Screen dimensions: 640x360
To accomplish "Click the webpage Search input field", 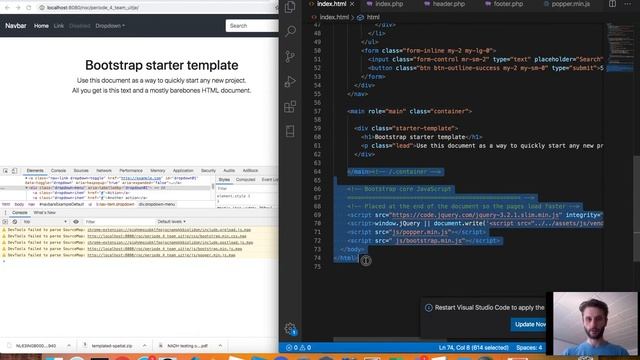I will 252,26.
